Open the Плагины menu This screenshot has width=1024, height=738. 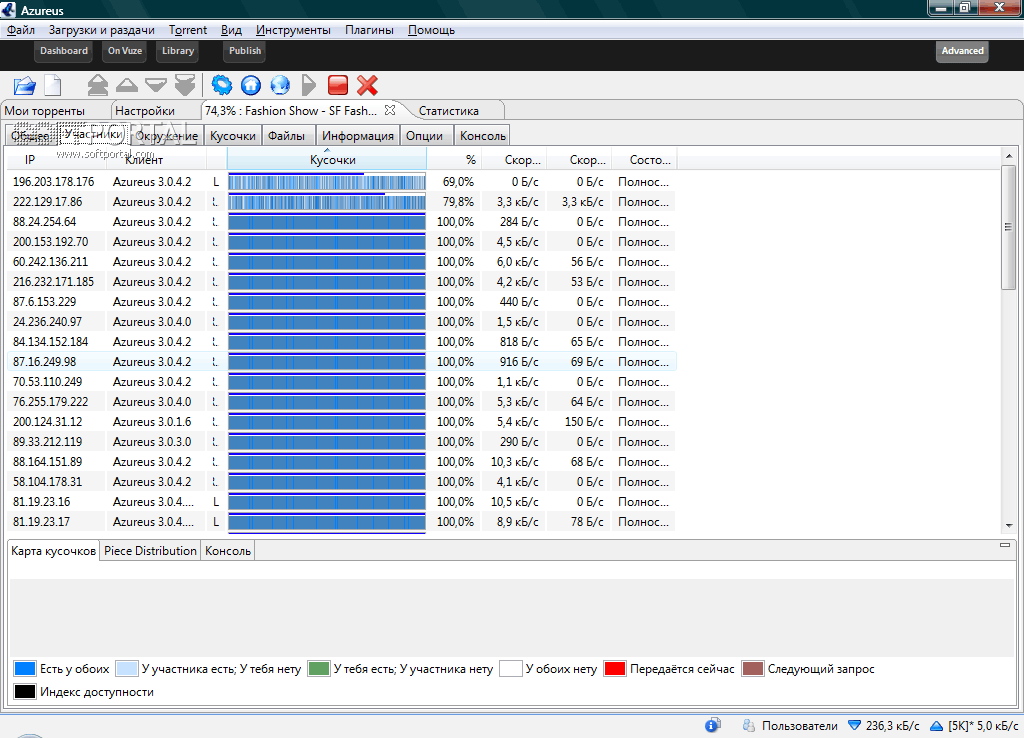(x=370, y=30)
